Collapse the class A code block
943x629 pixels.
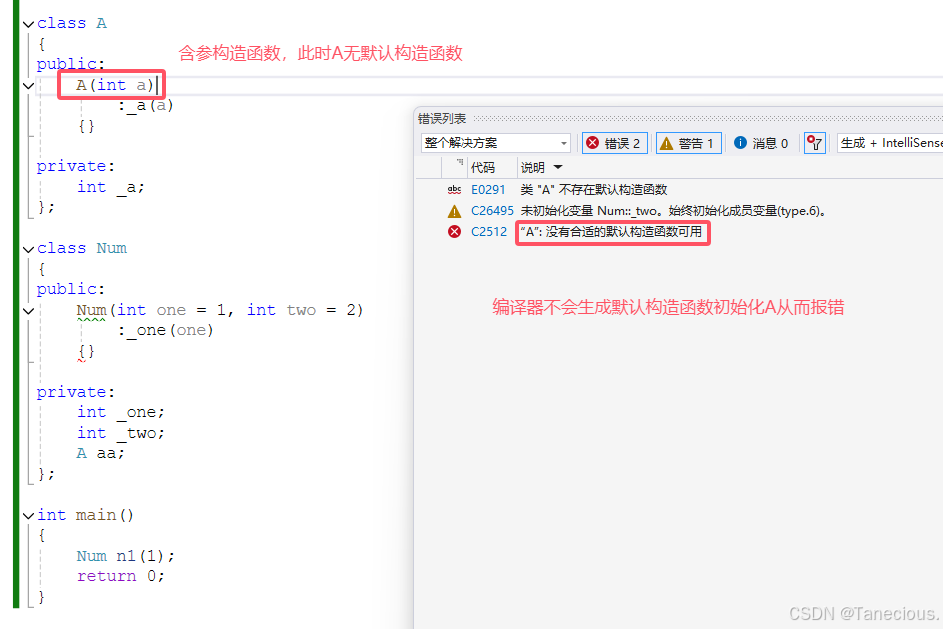(28, 24)
